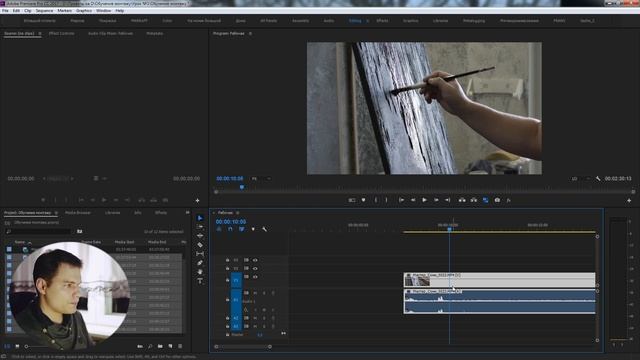Click Project search field

(x=38, y=231)
